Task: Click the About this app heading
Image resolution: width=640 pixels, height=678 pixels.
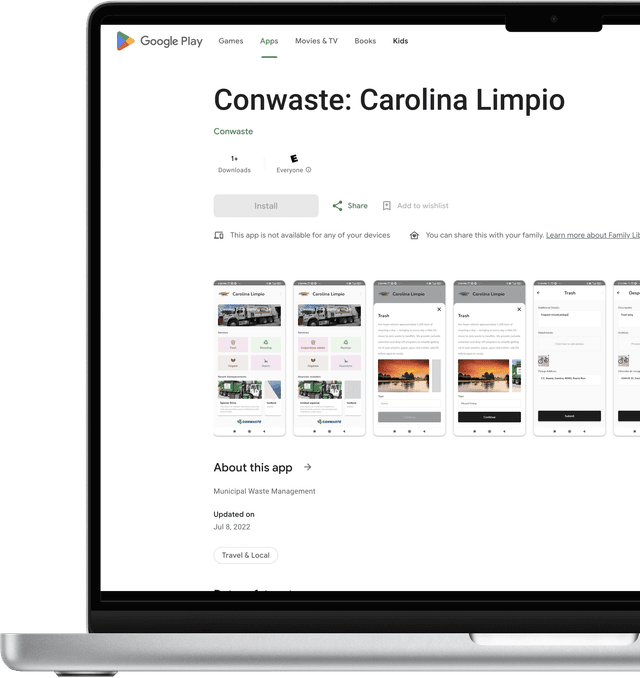Action: click(x=253, y=467)
